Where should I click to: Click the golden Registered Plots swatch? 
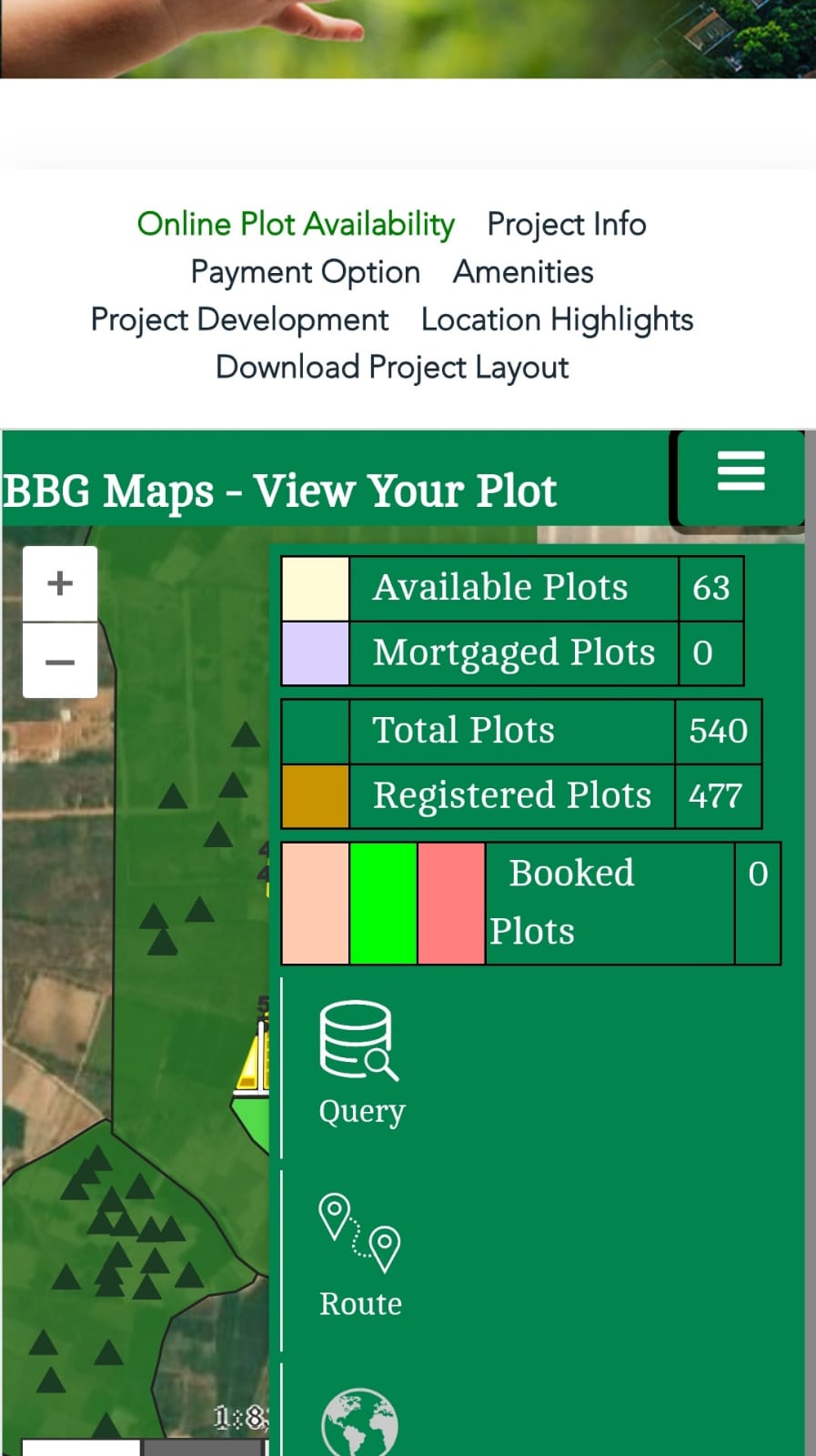coord(316,796)
